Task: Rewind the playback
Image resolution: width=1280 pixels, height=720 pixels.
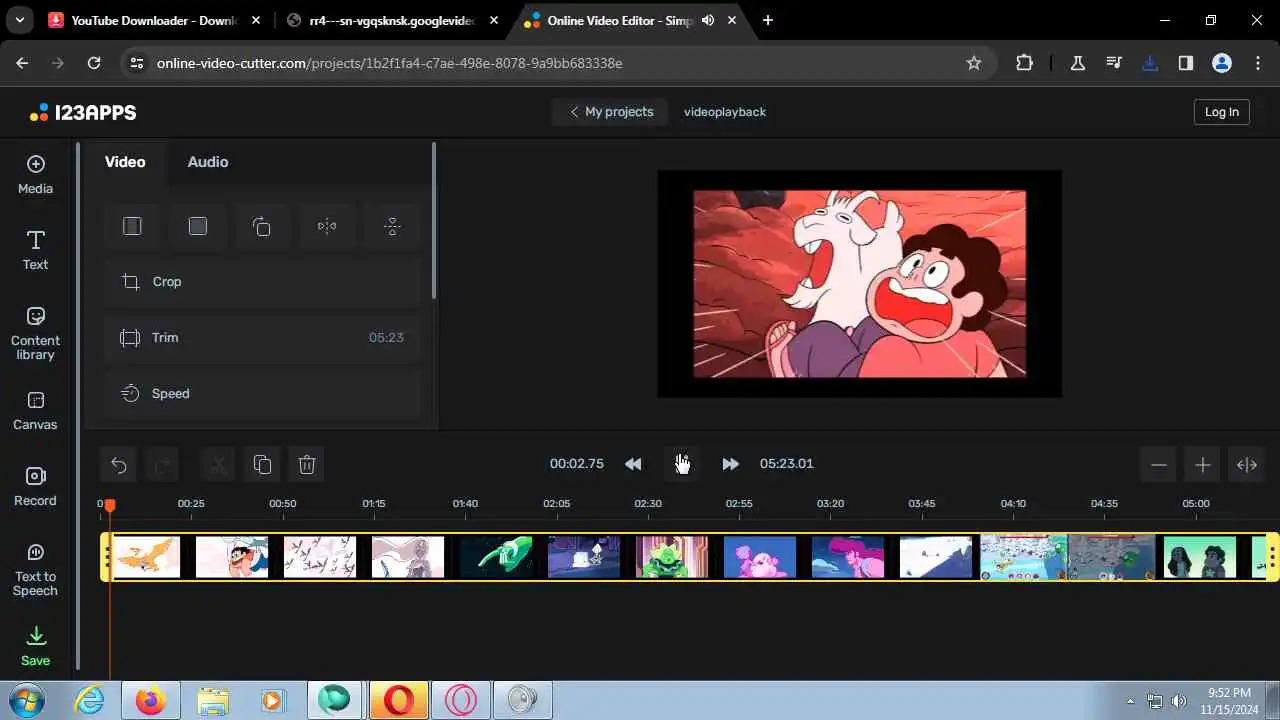Action: pyautogui.click(x=633, y=464)
